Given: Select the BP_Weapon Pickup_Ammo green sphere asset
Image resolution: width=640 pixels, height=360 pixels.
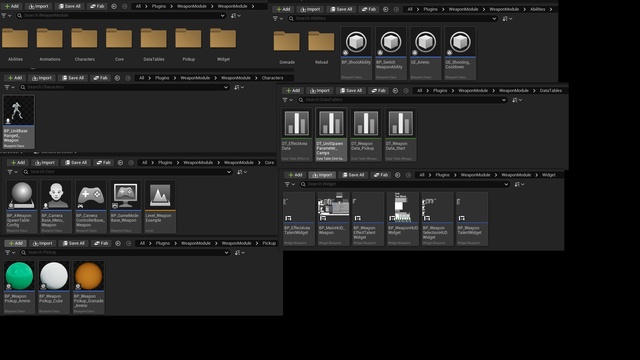Looking at the screenshot, I should point(19,287).
